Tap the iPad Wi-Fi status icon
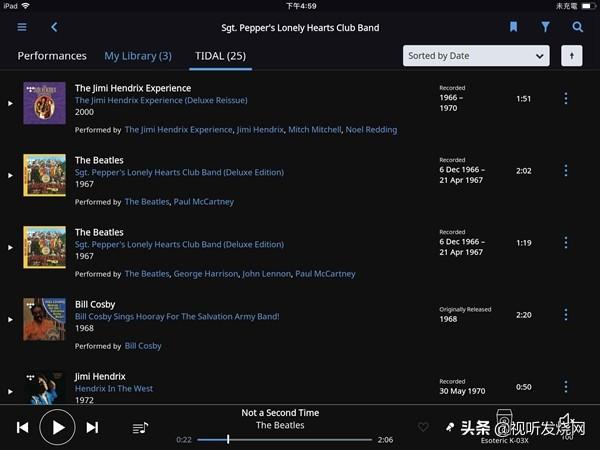 pos(26,6)
